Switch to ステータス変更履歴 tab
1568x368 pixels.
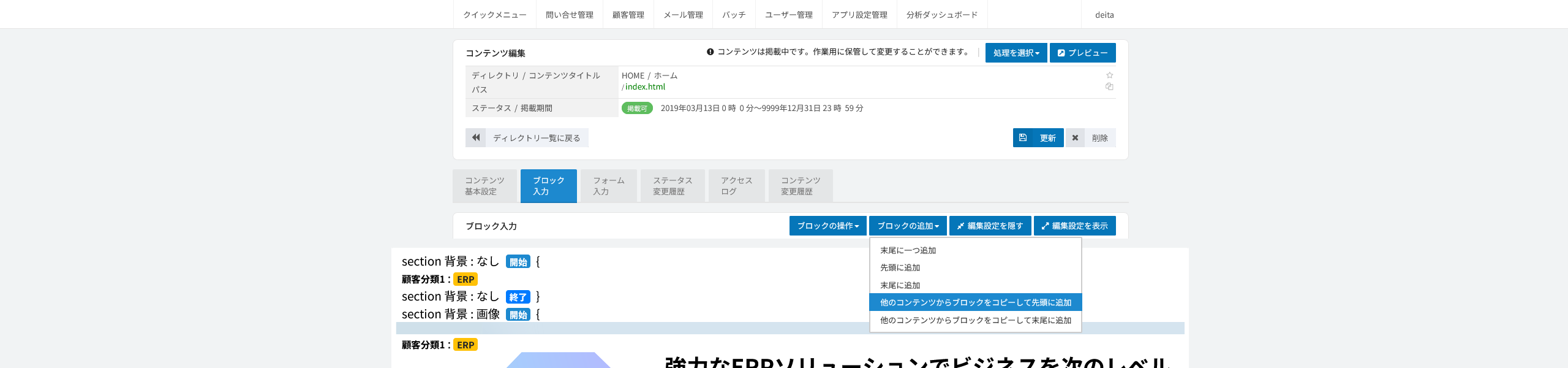click(x=673, y=186)
